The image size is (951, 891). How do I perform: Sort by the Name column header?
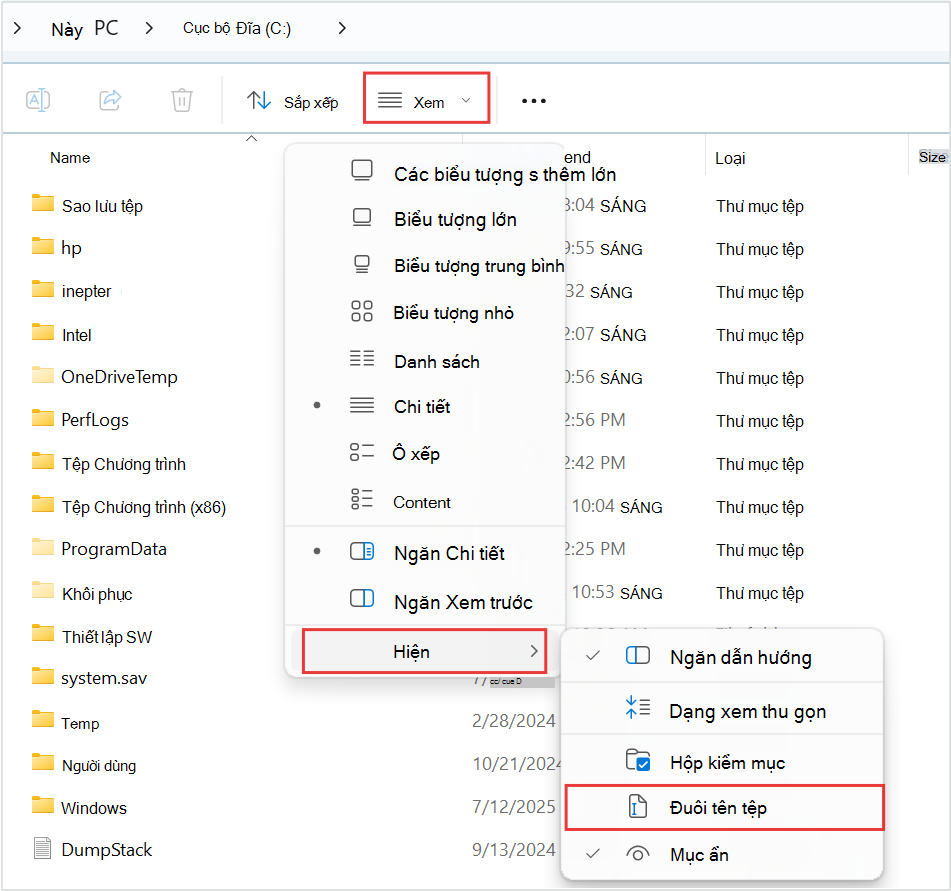70,158
